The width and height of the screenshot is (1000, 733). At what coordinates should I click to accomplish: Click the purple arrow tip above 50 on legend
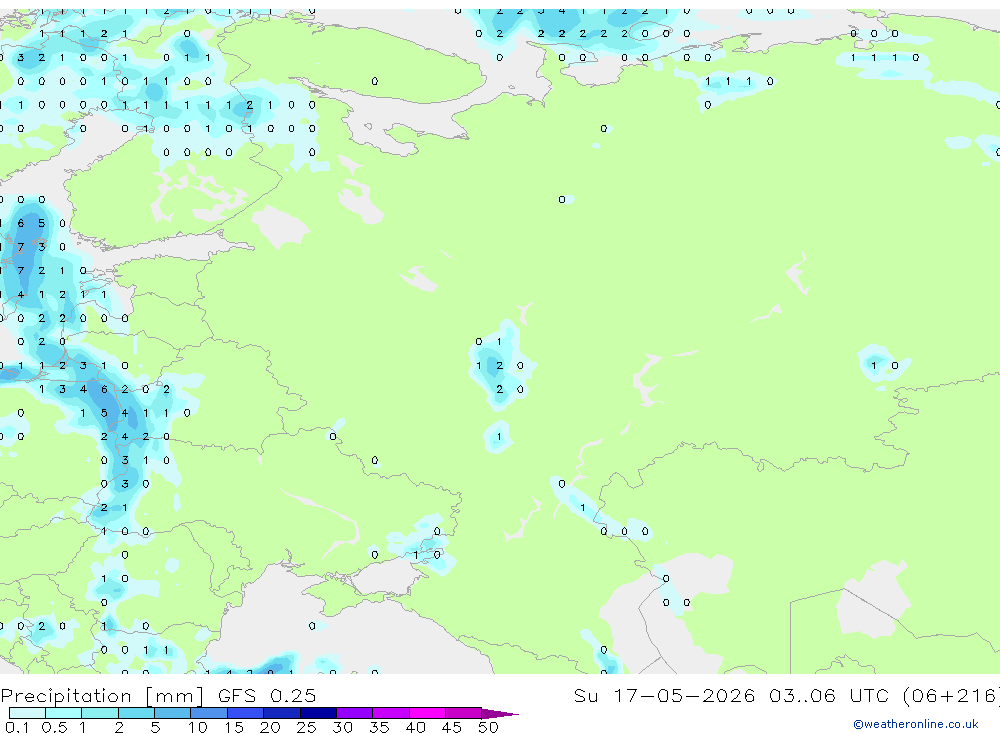coord(500,714)
